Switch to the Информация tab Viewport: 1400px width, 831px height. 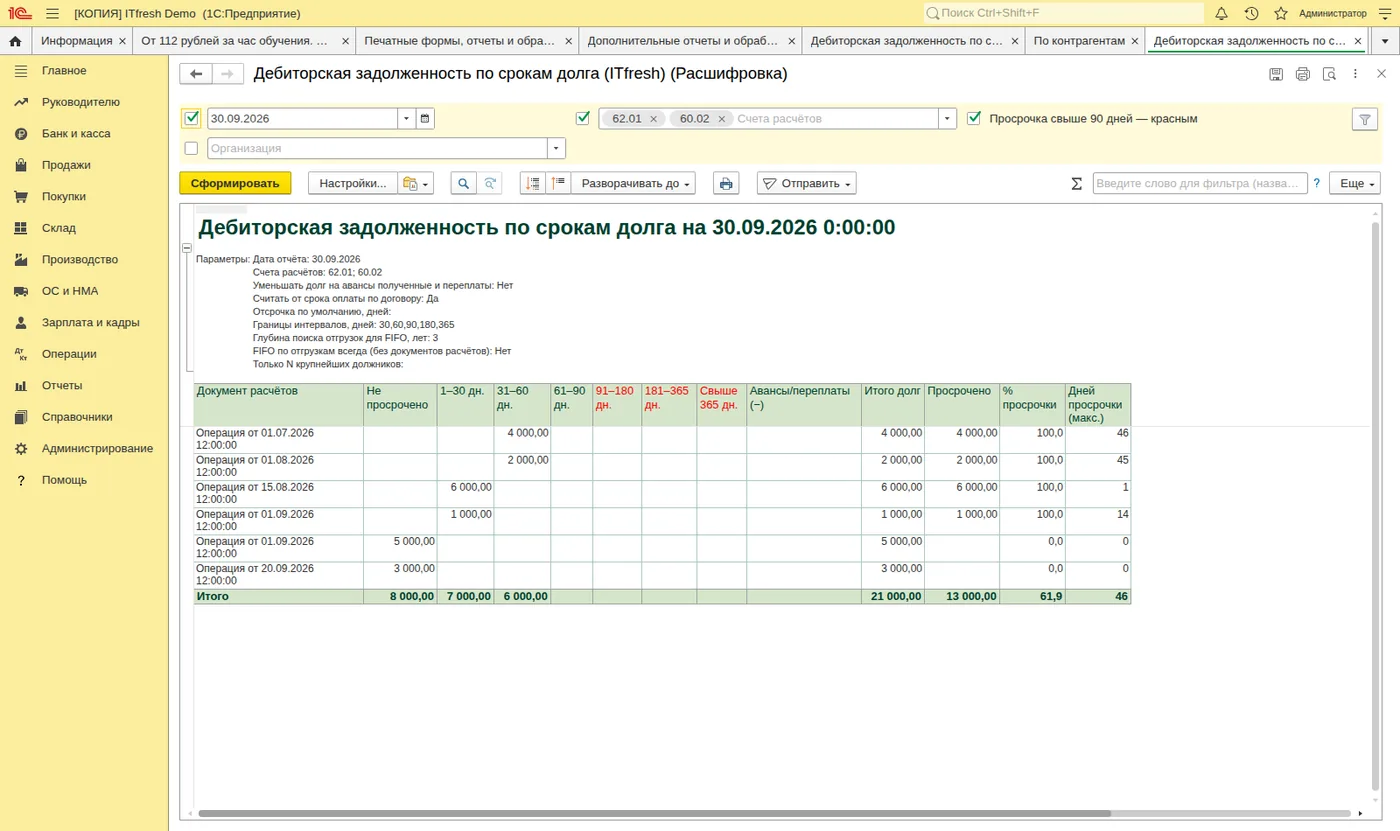77,41
